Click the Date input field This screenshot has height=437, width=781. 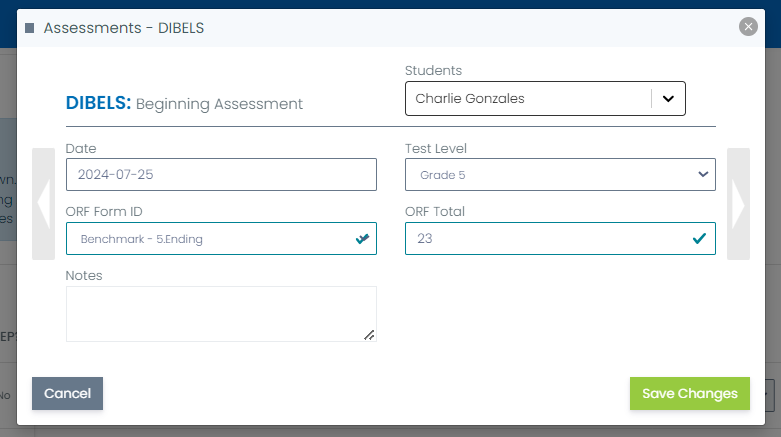coord(221,174)
